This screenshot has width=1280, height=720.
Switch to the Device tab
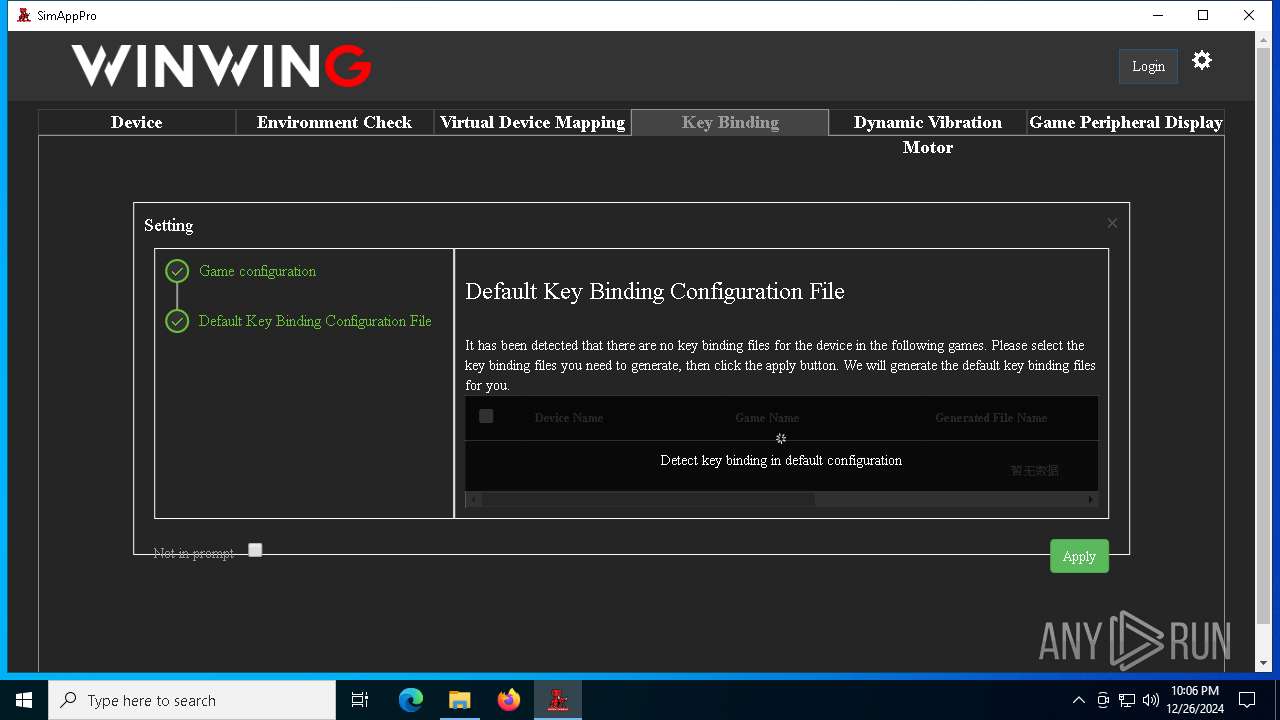coord(136,122)
